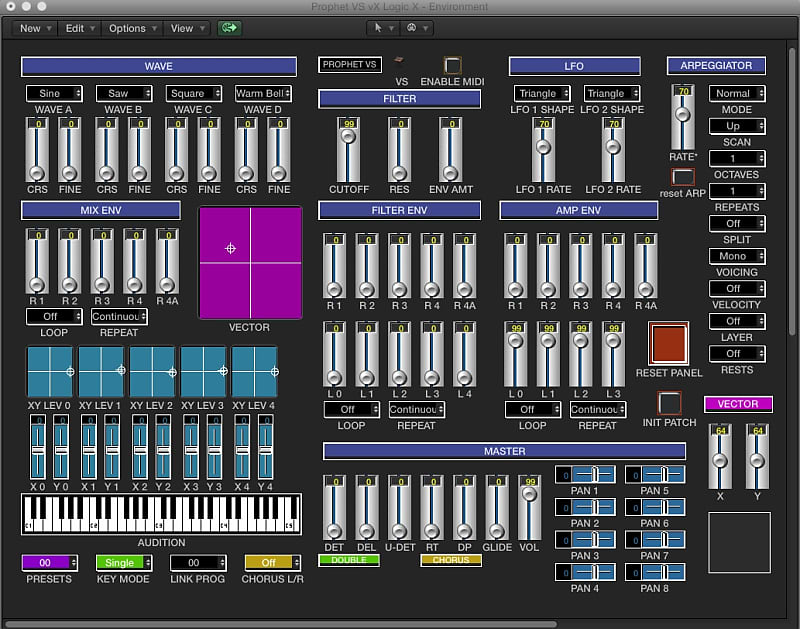Click the VECTOR joystick crosshair pad
The width and height of the screenshot is (800, 629).
coord(231,248)
